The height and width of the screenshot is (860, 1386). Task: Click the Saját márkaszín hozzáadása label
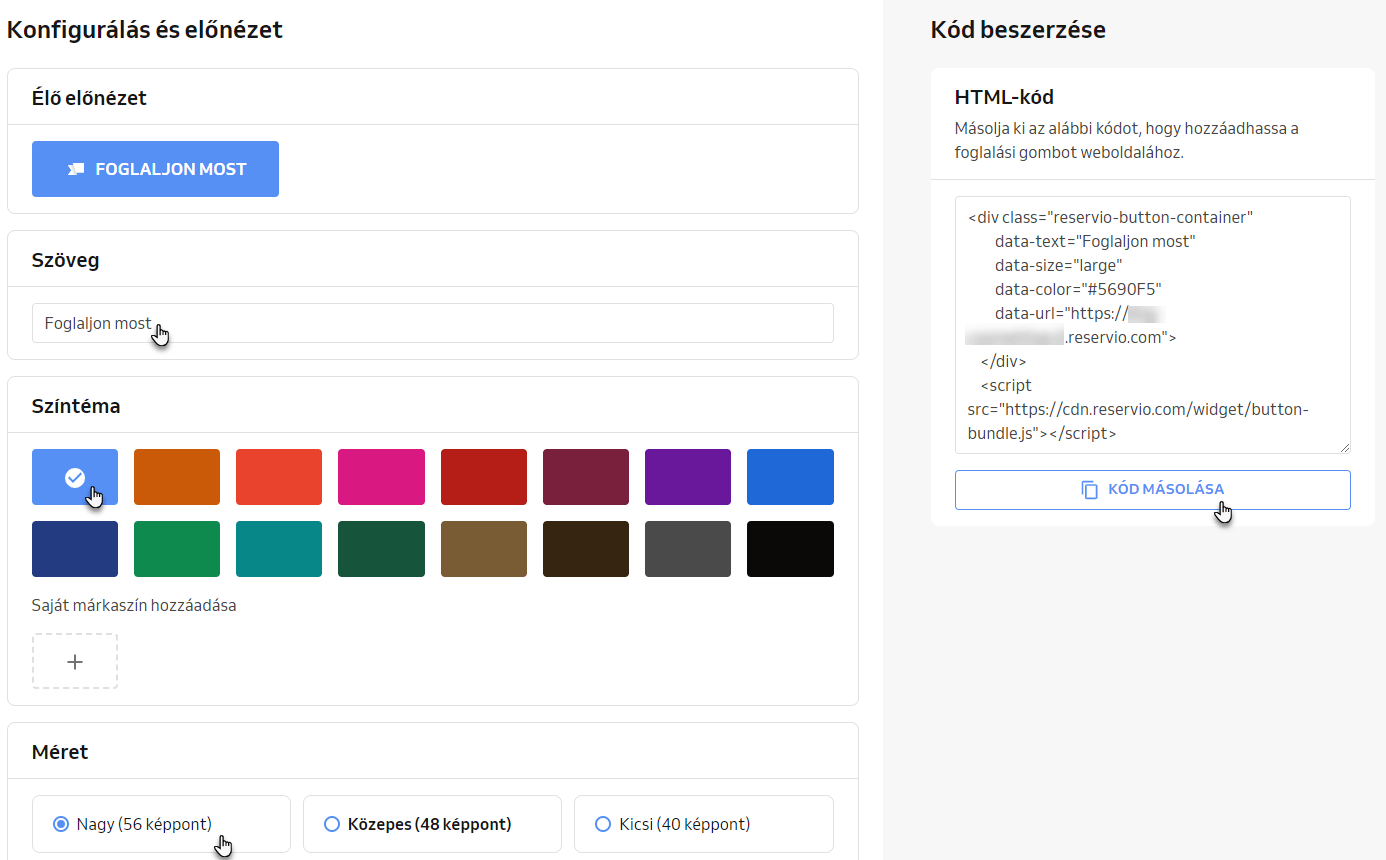[x=134, y=605]
